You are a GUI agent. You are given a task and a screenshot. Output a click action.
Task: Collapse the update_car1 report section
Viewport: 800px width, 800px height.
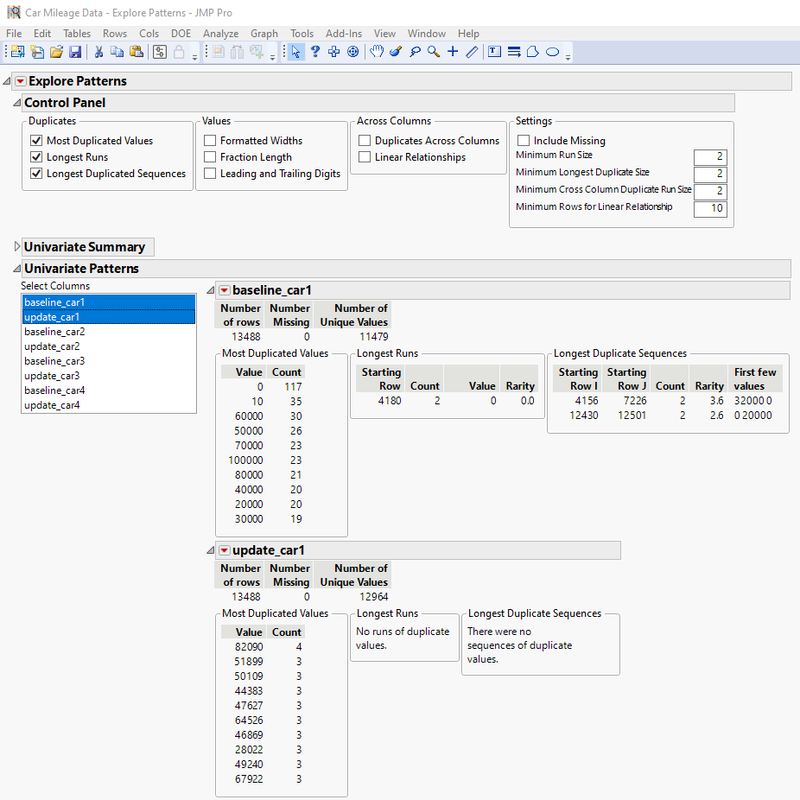[211, 550]
